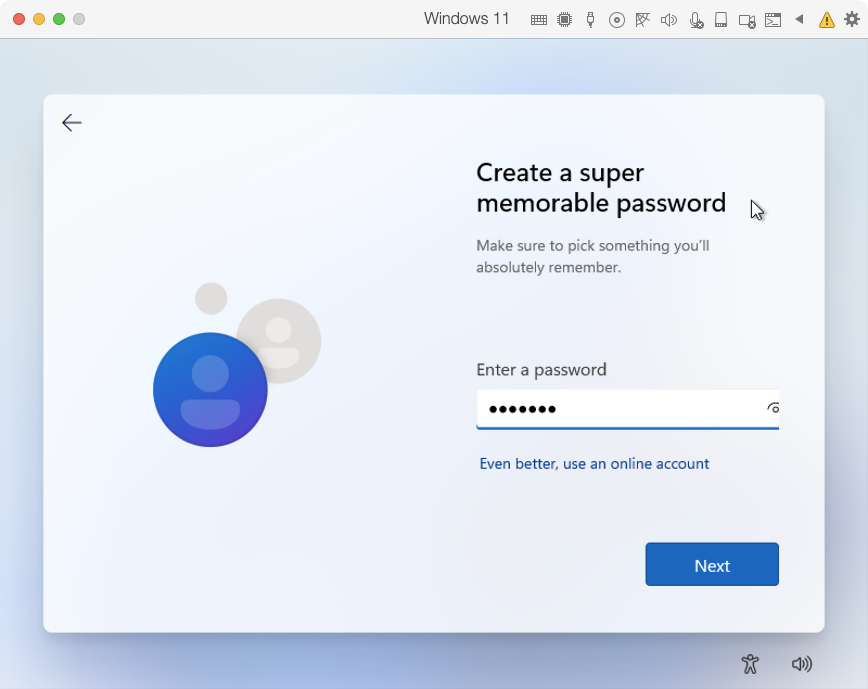Viewport: 868px width, 689px height.
Task: Click the Enter a password field
Action: click(x=627, y=409)
